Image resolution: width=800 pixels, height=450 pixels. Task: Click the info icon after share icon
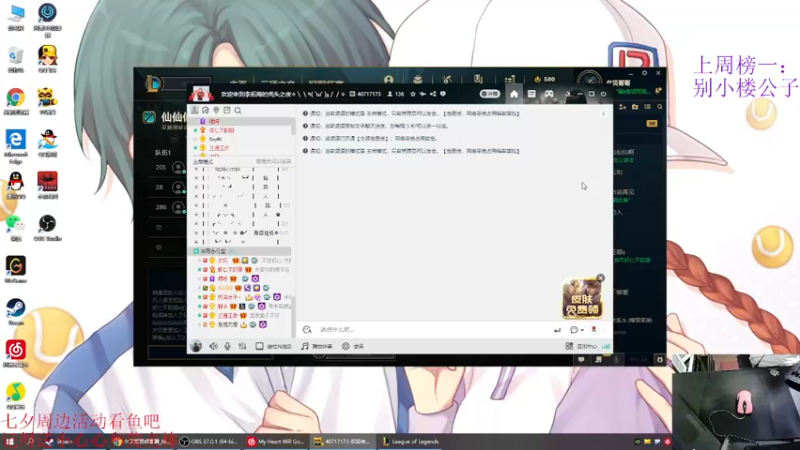point(443,94)
